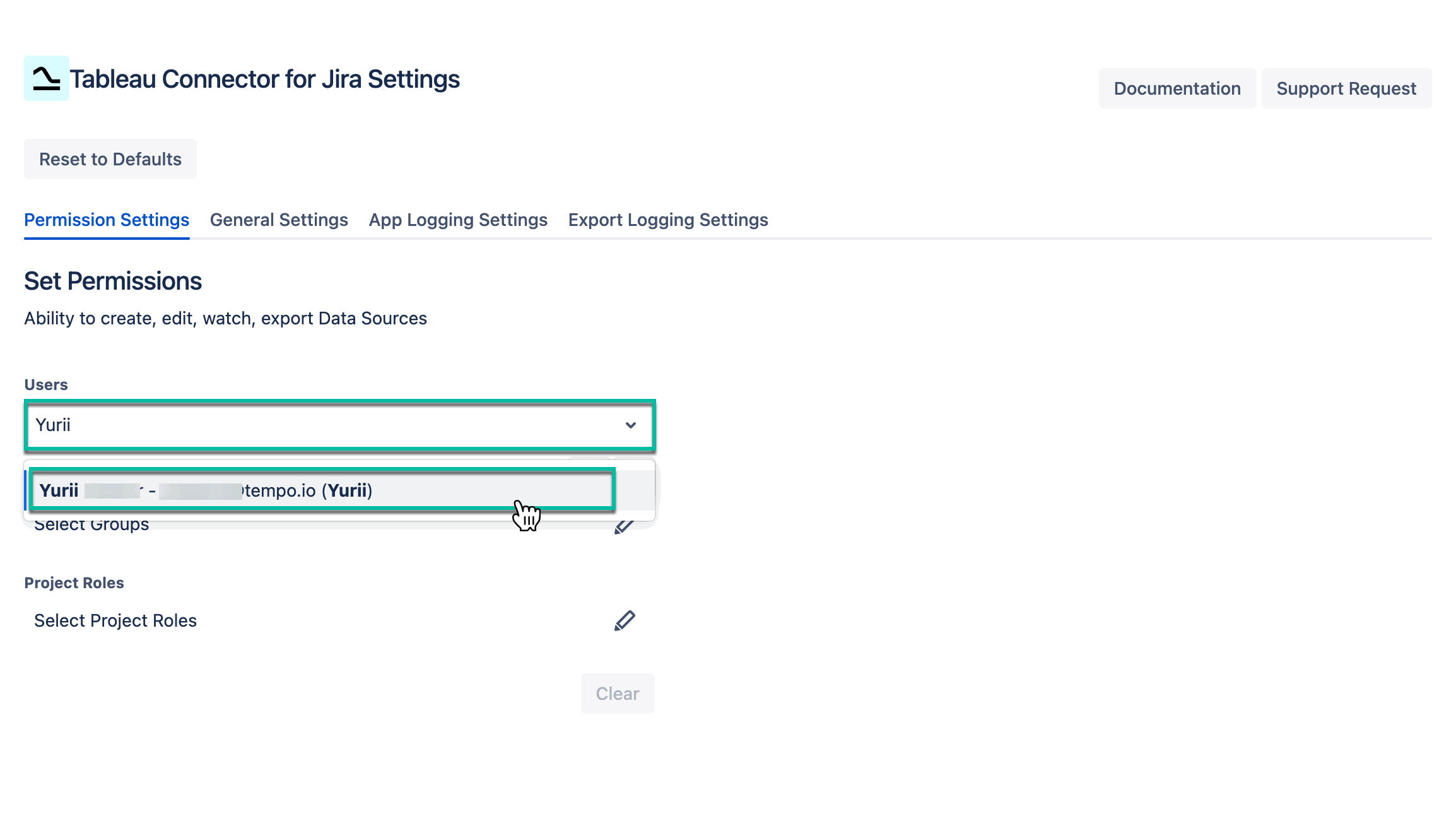Click the chevron inside the Users selector

pos(631,426)
